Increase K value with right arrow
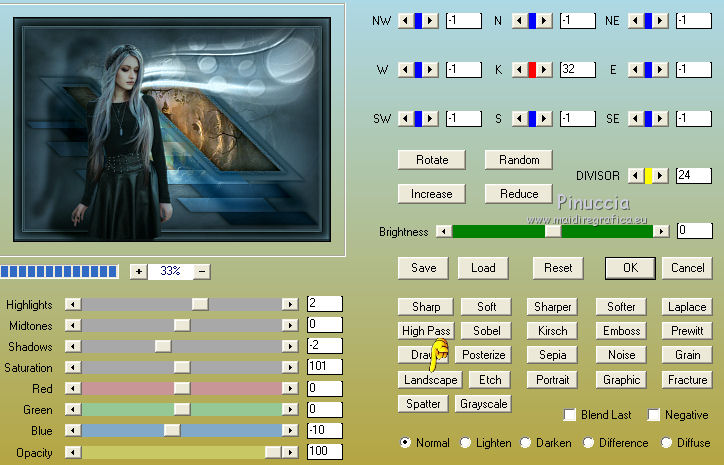This screenshot has width=724, height=465. (x=544, y=69)
